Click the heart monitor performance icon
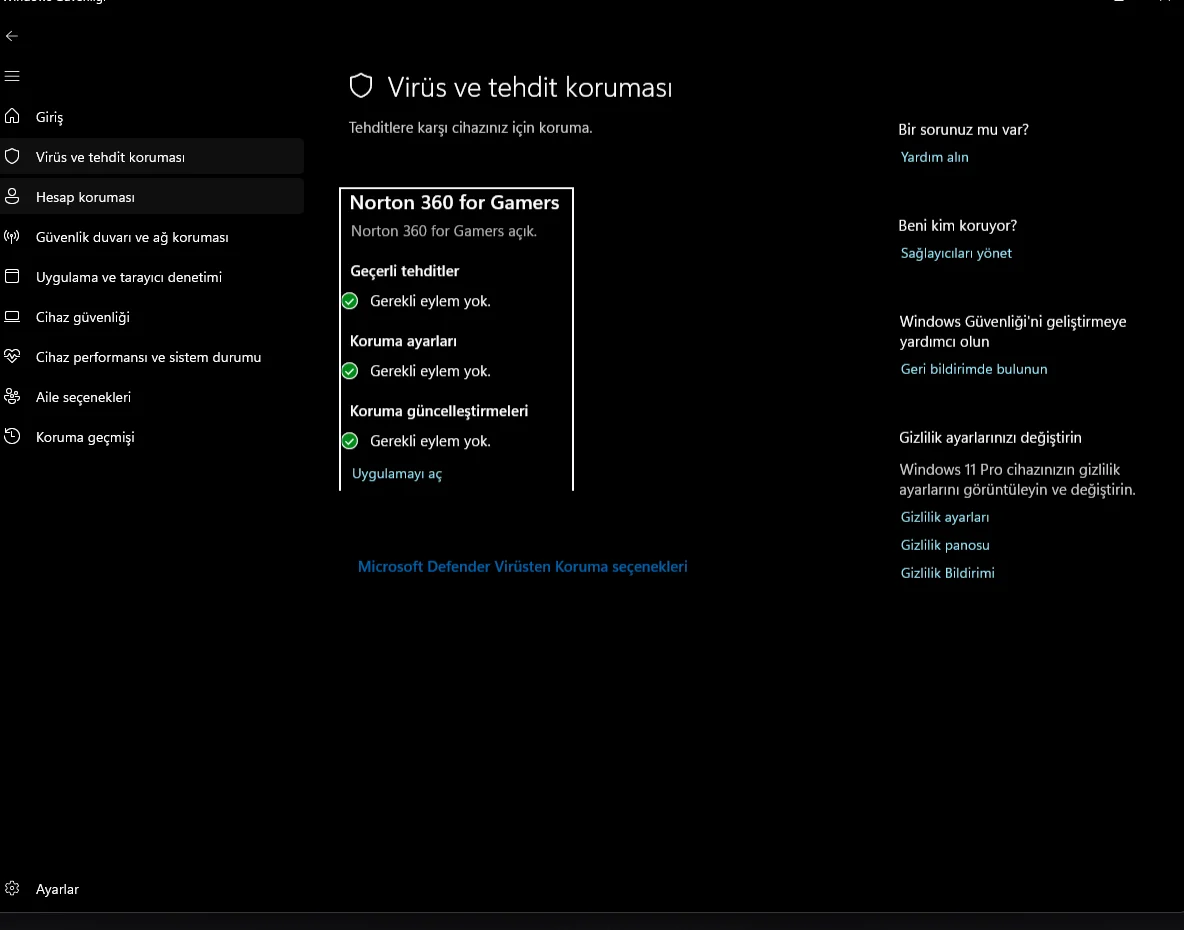The image size is (1184, 930). tap(12, 356)
